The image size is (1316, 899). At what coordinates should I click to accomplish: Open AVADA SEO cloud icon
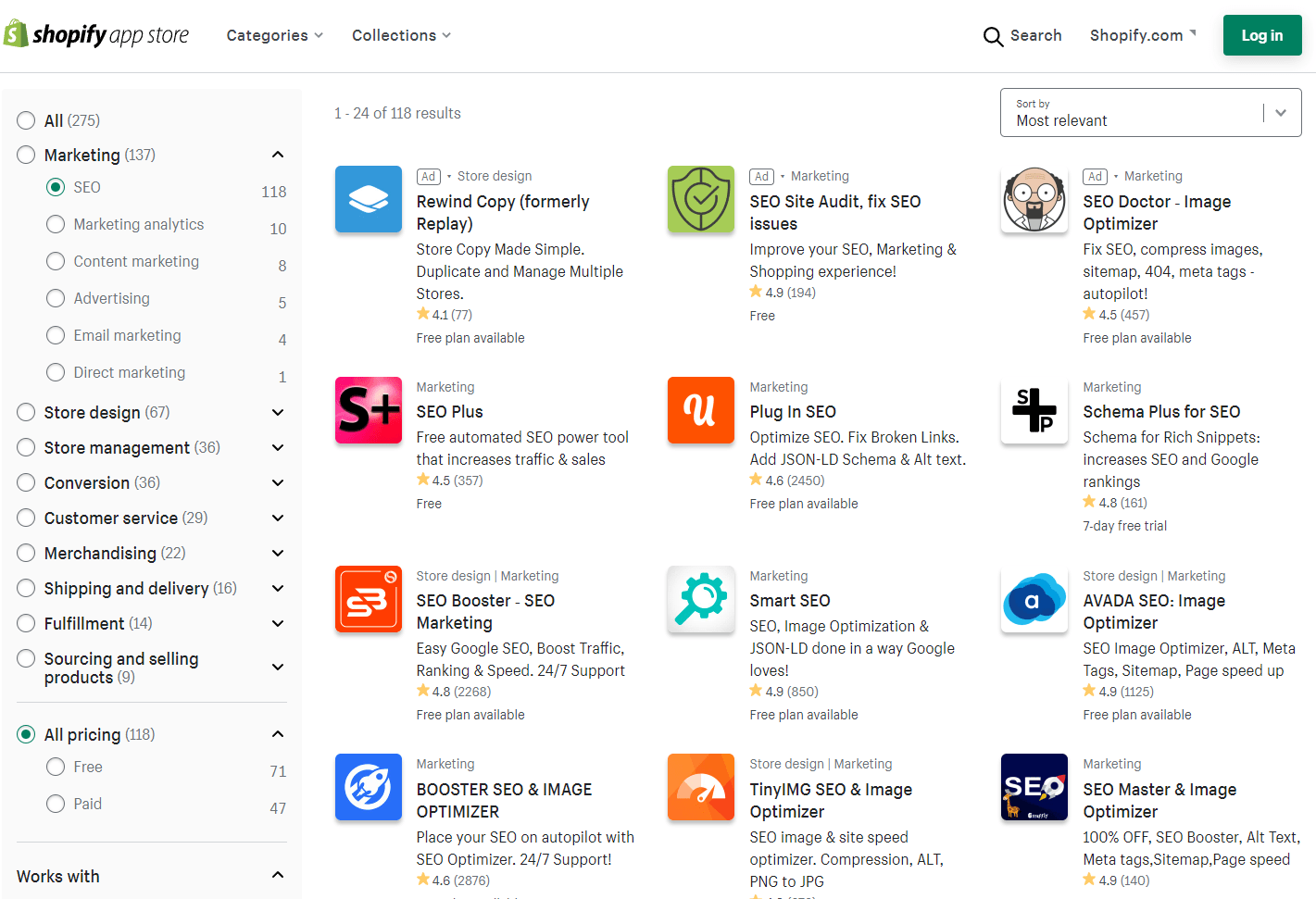[x=1034, y=599]
